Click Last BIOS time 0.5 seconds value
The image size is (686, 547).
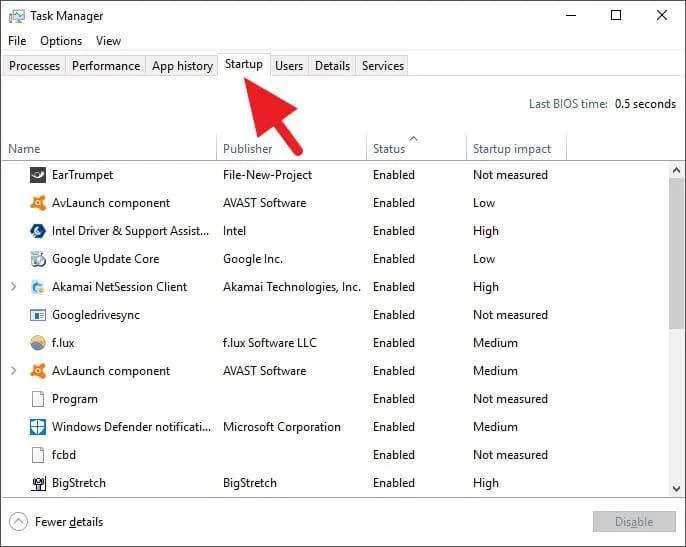(645, 104)
